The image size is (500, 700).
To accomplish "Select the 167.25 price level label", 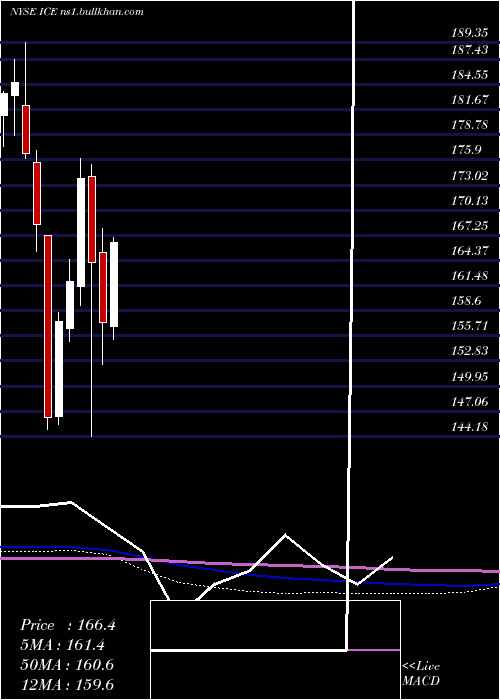I will tap(470, 226).
